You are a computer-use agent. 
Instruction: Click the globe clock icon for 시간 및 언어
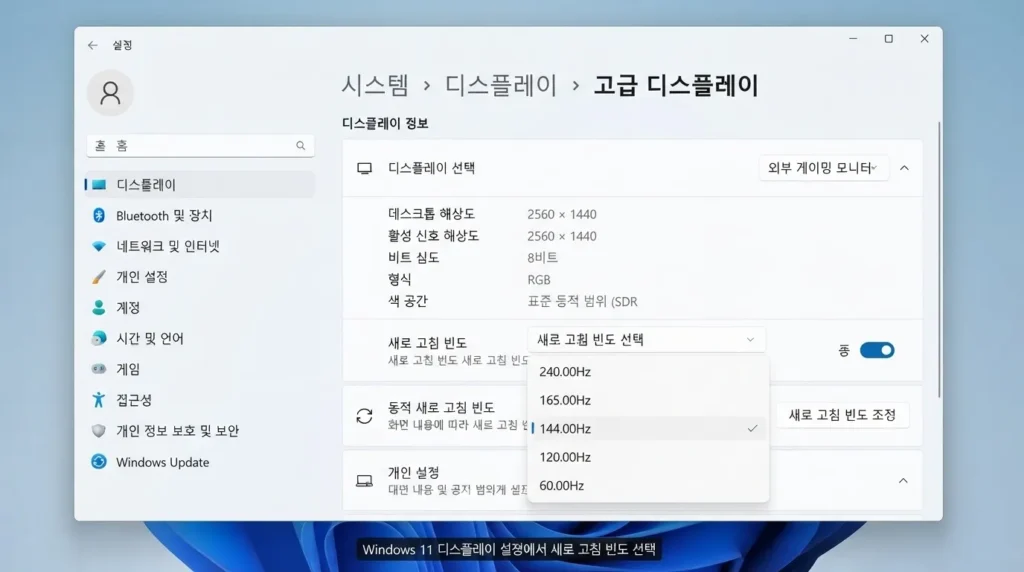point(99,338)
